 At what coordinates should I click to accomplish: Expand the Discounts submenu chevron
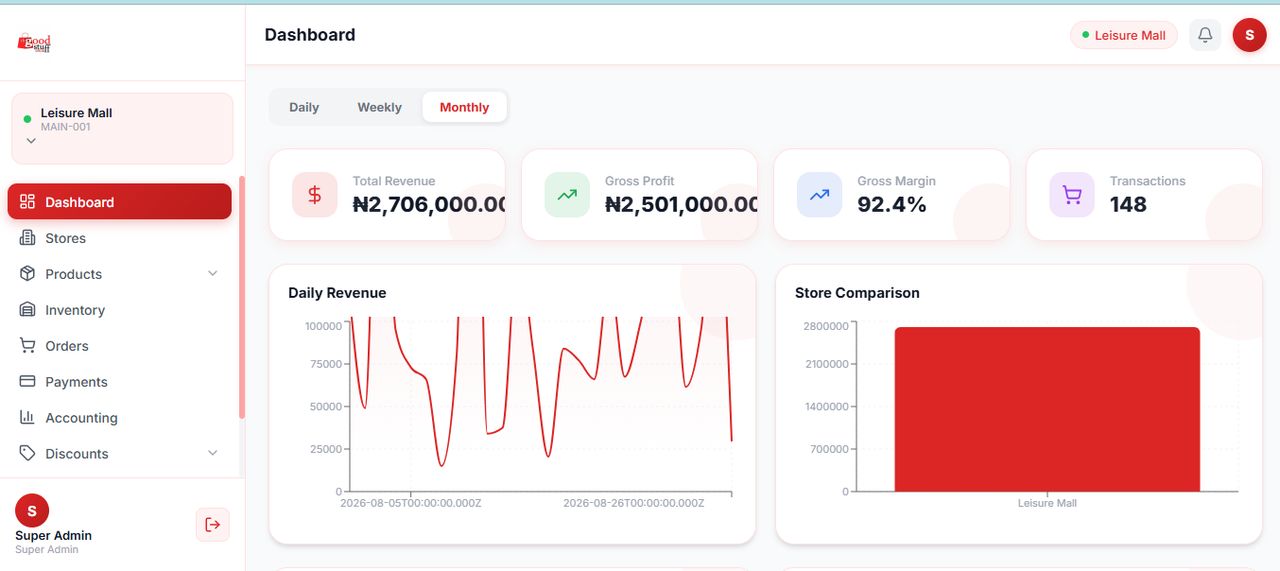212,453
